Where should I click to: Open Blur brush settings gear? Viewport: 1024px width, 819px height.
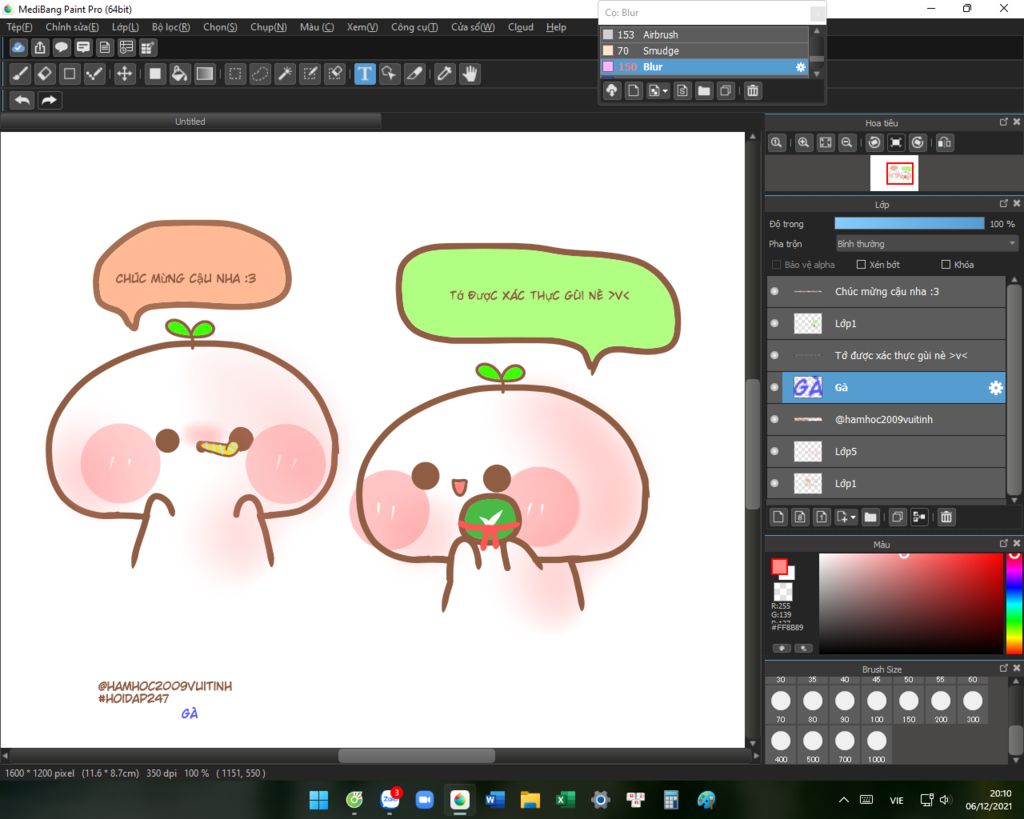tap(801, 67)
